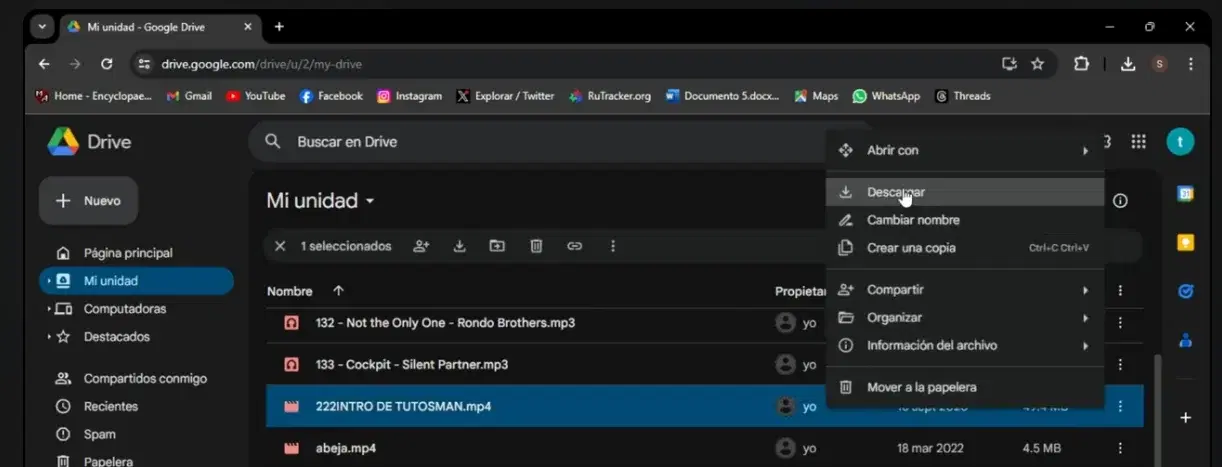Sort by the Nombre column header
1222x467 pixels.
point(290,291)
